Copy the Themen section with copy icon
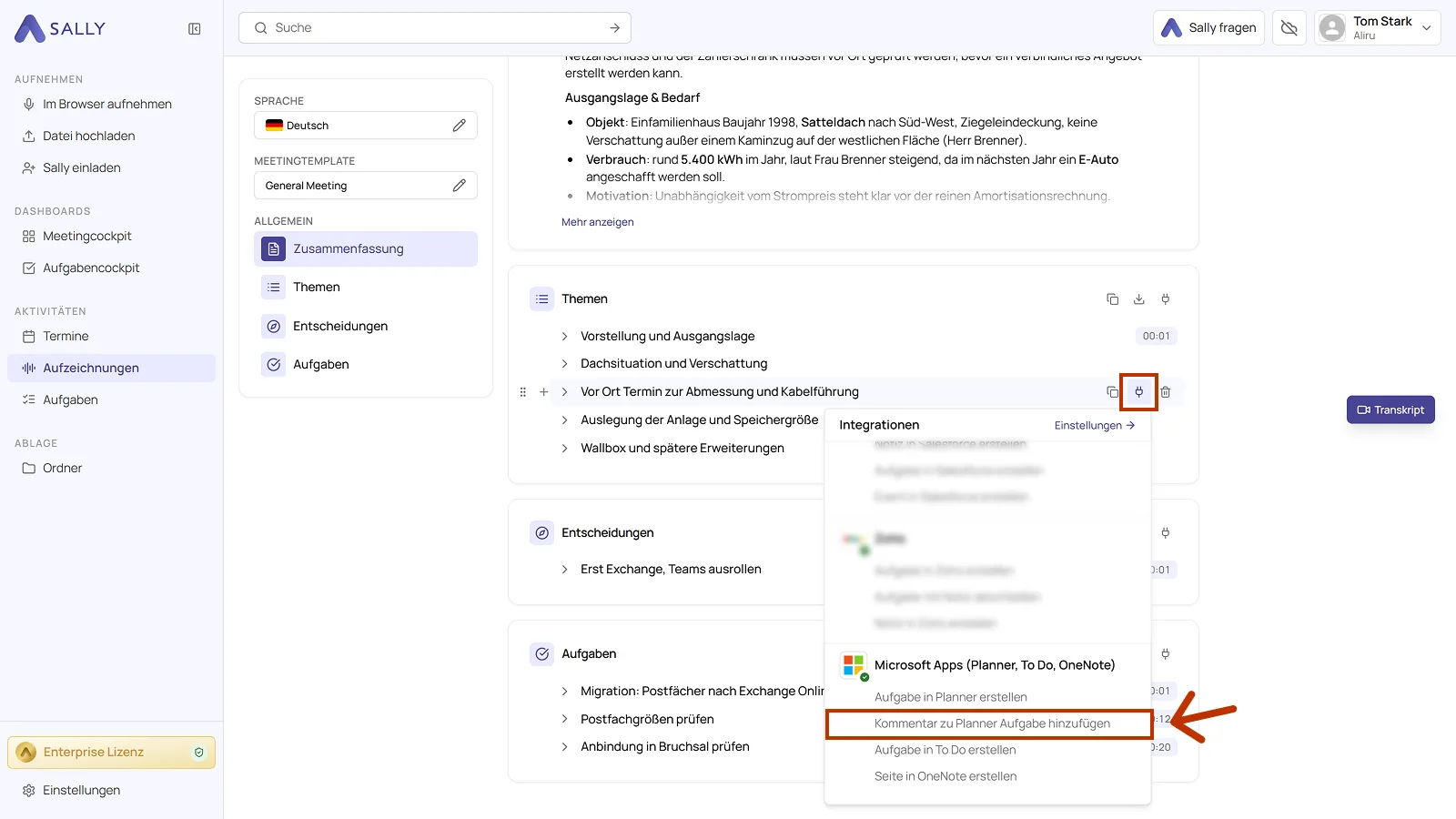 (1112, 298)
